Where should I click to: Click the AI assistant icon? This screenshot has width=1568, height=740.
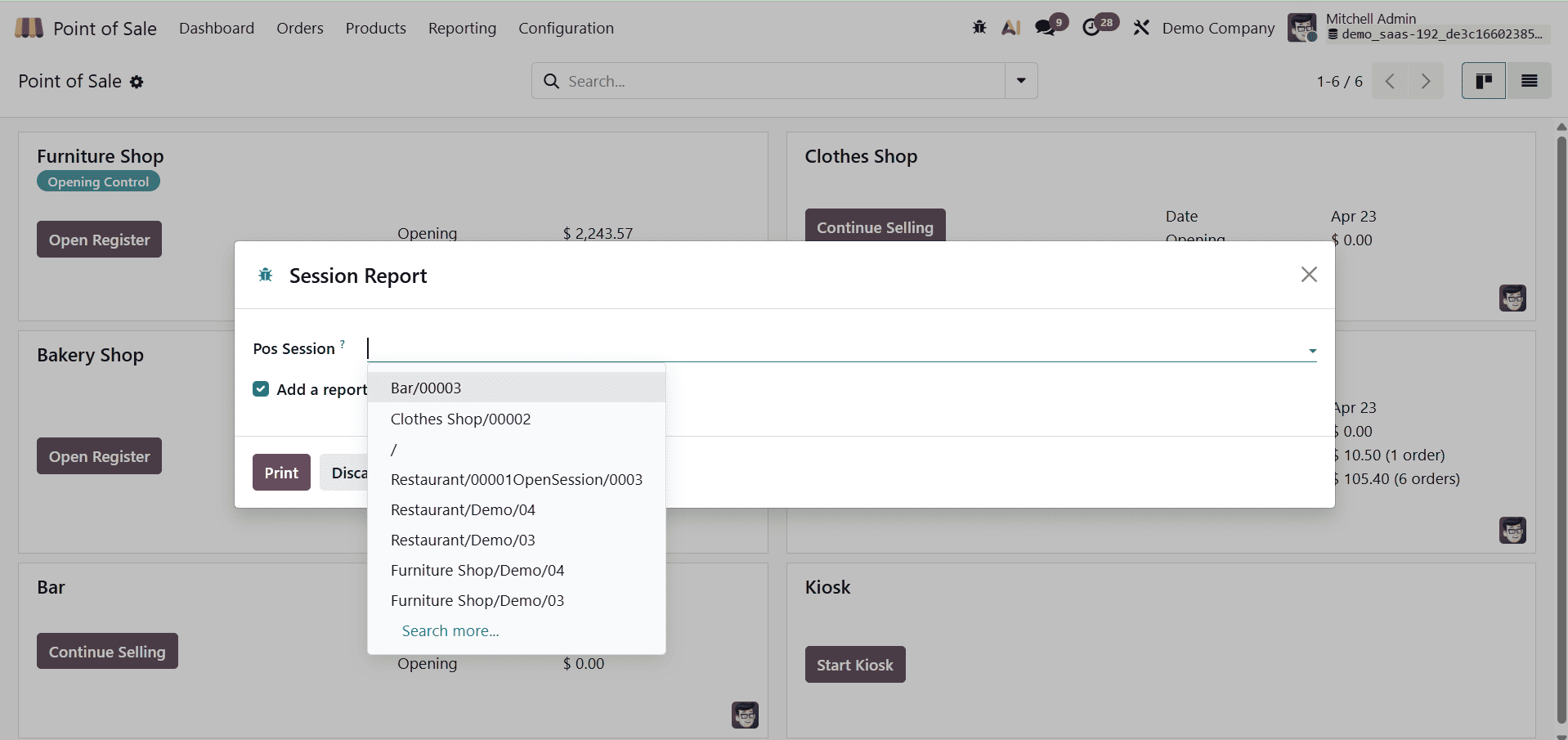point(1011,27)
